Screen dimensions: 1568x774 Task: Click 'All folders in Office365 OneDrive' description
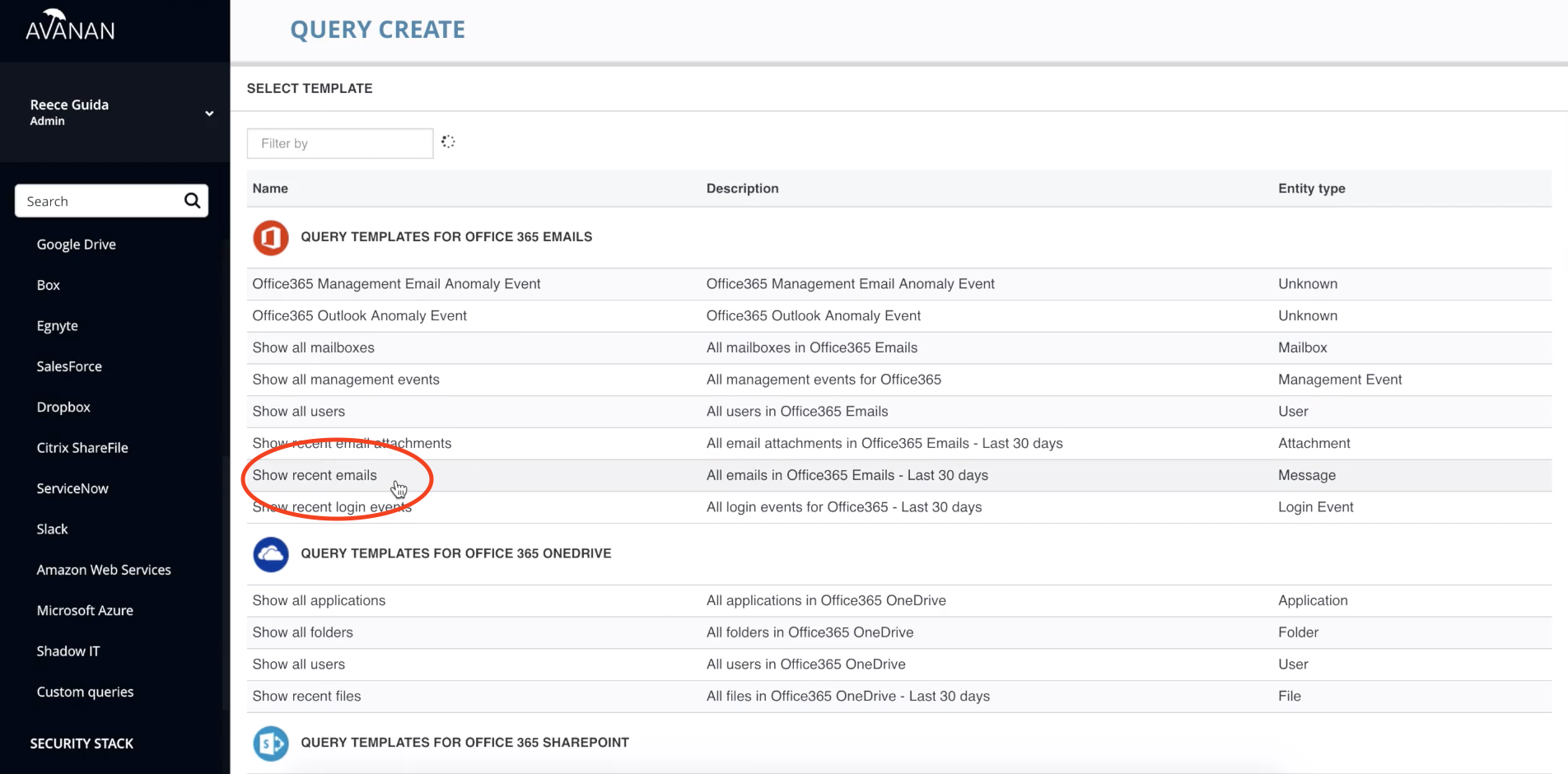click(x=810, y=632)
